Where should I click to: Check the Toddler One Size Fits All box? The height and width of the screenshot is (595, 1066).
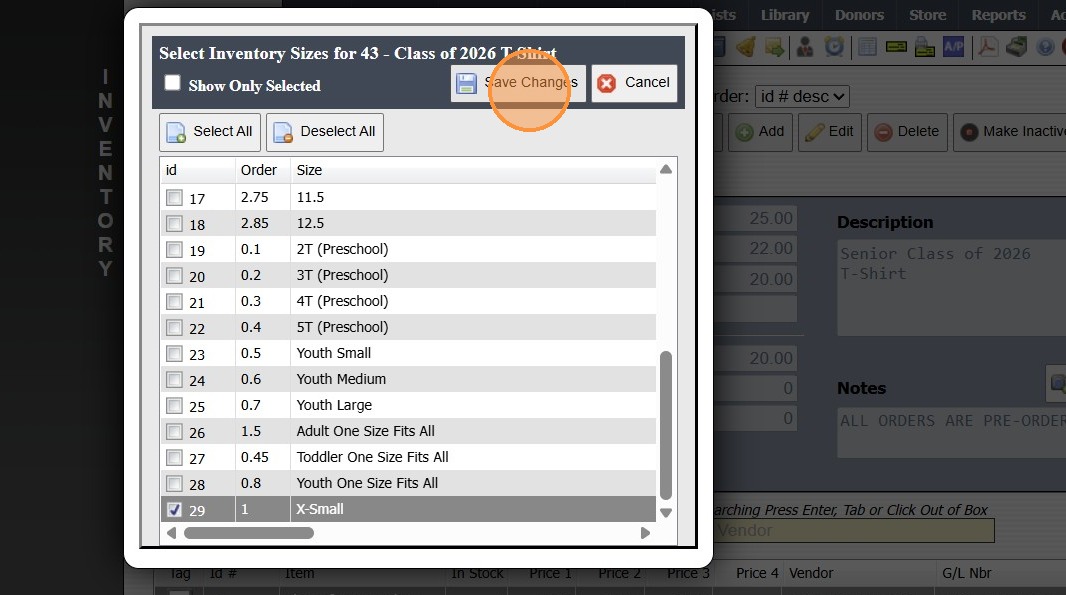point(174,458)
